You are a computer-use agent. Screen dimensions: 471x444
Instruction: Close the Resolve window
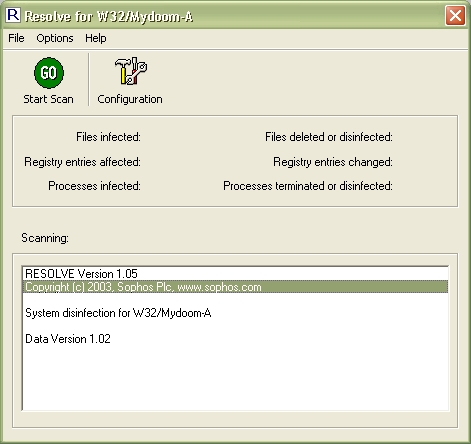pyautogui.click(x=455, y=15)
